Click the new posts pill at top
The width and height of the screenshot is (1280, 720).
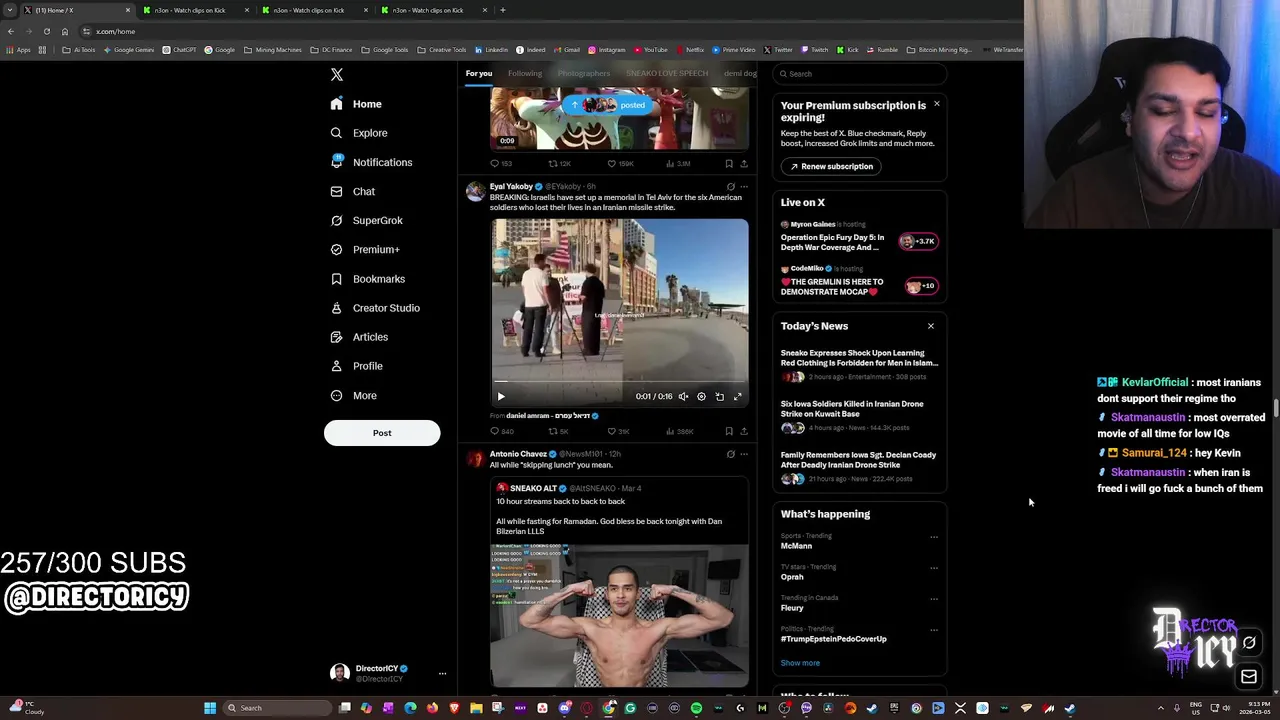(608, 105)
